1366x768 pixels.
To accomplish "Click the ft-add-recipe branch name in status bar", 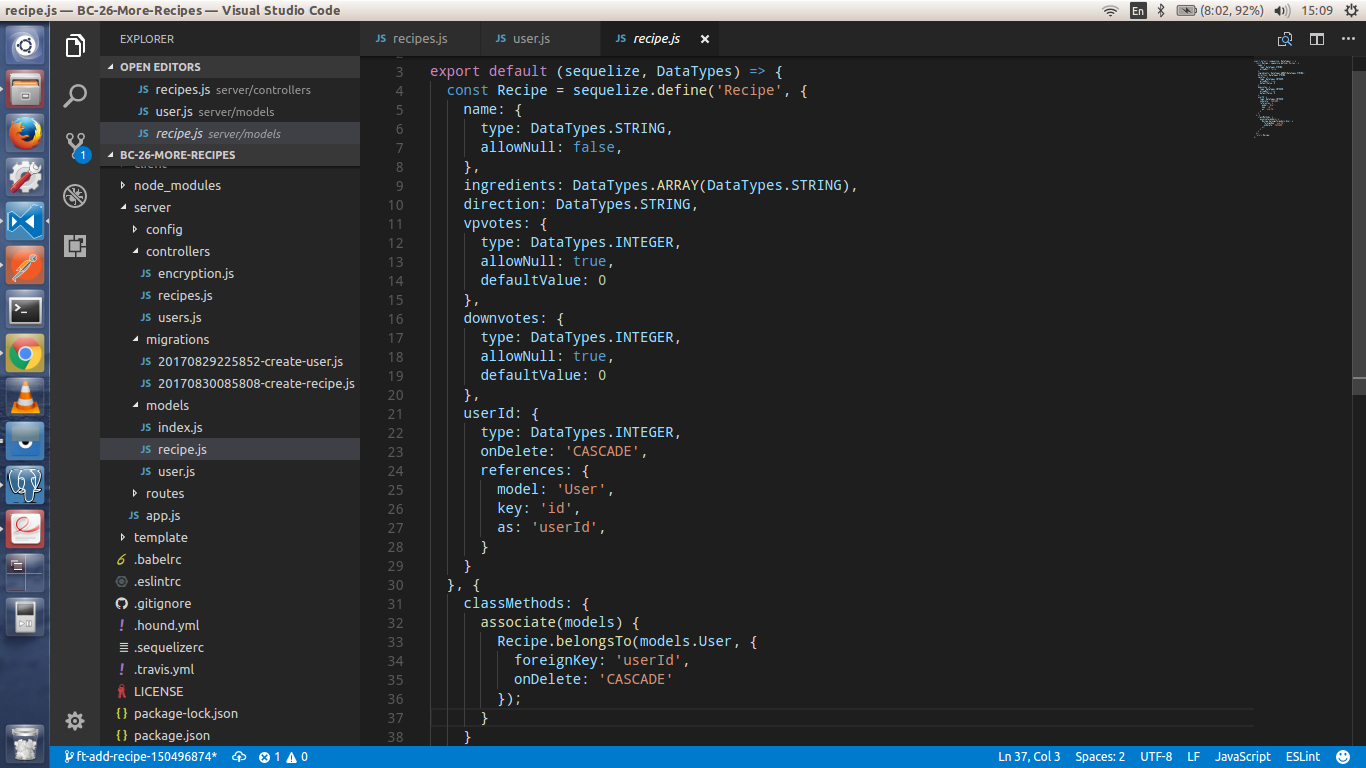I will 146,757.
